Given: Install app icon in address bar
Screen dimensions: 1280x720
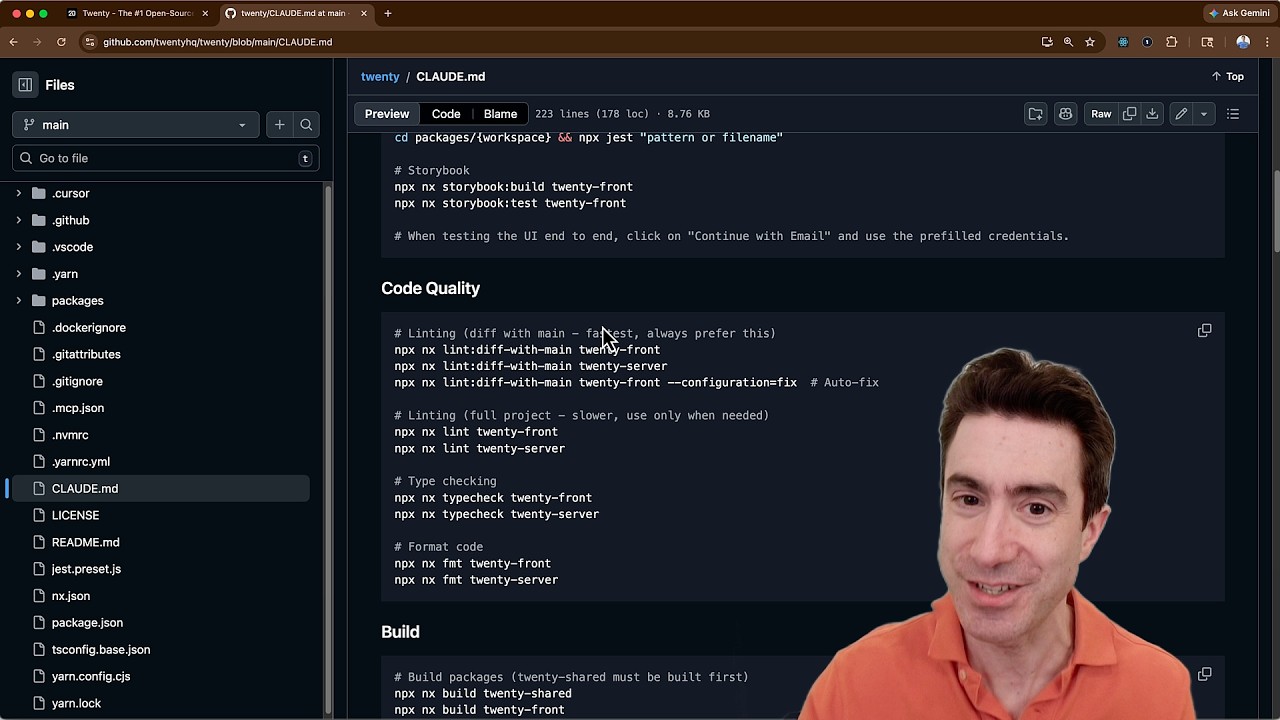Looking at the screenshot, I should coord(1047,42).
